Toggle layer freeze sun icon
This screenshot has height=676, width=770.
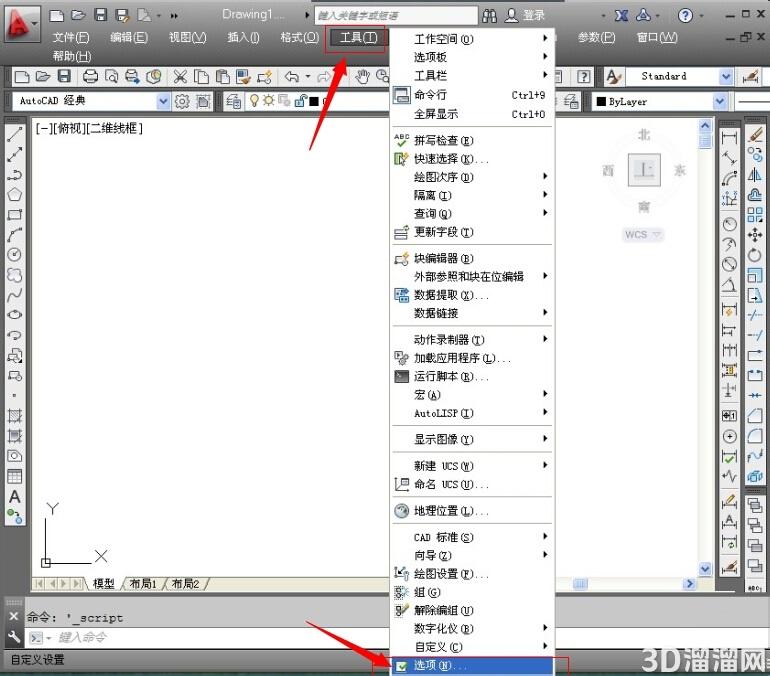point(268,101)
